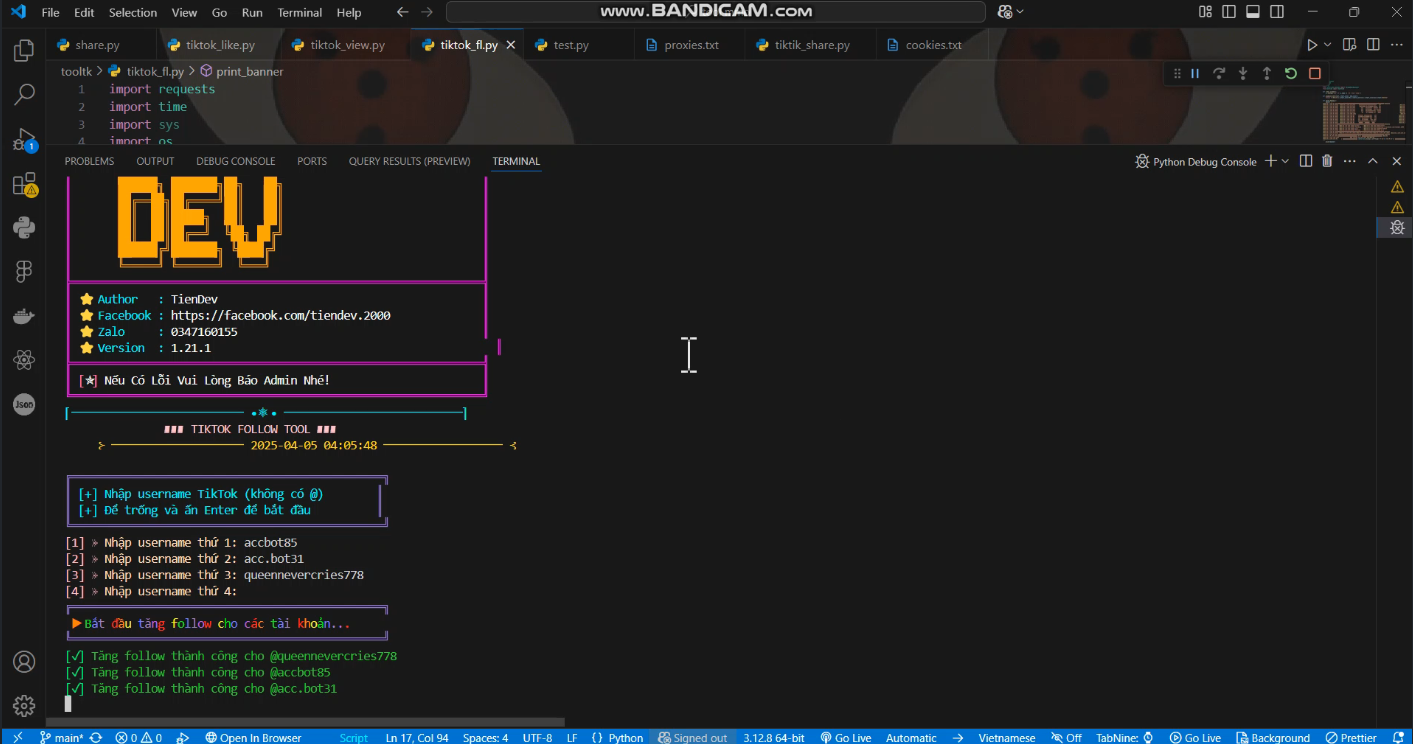The image size is (1413, 744).
Task: Click the Step Over debug icon
Action: [x=1218, y=73]
